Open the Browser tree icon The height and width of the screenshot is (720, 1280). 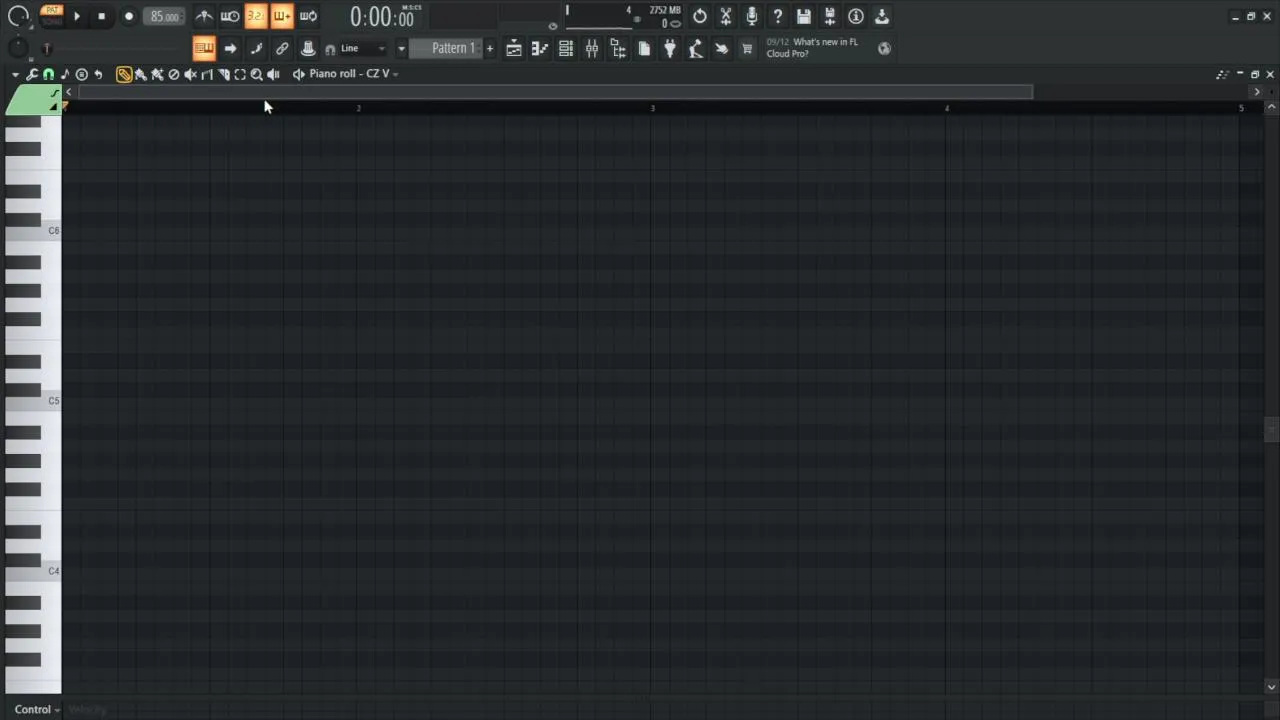pos(618,48)
